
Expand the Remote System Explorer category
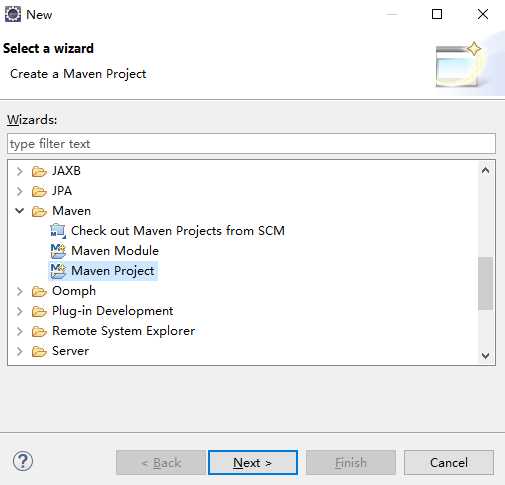pos(20,331)
